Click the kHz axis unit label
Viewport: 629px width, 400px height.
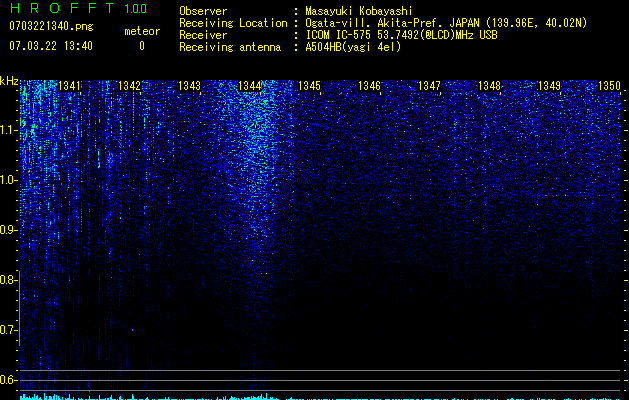point(9,81)
